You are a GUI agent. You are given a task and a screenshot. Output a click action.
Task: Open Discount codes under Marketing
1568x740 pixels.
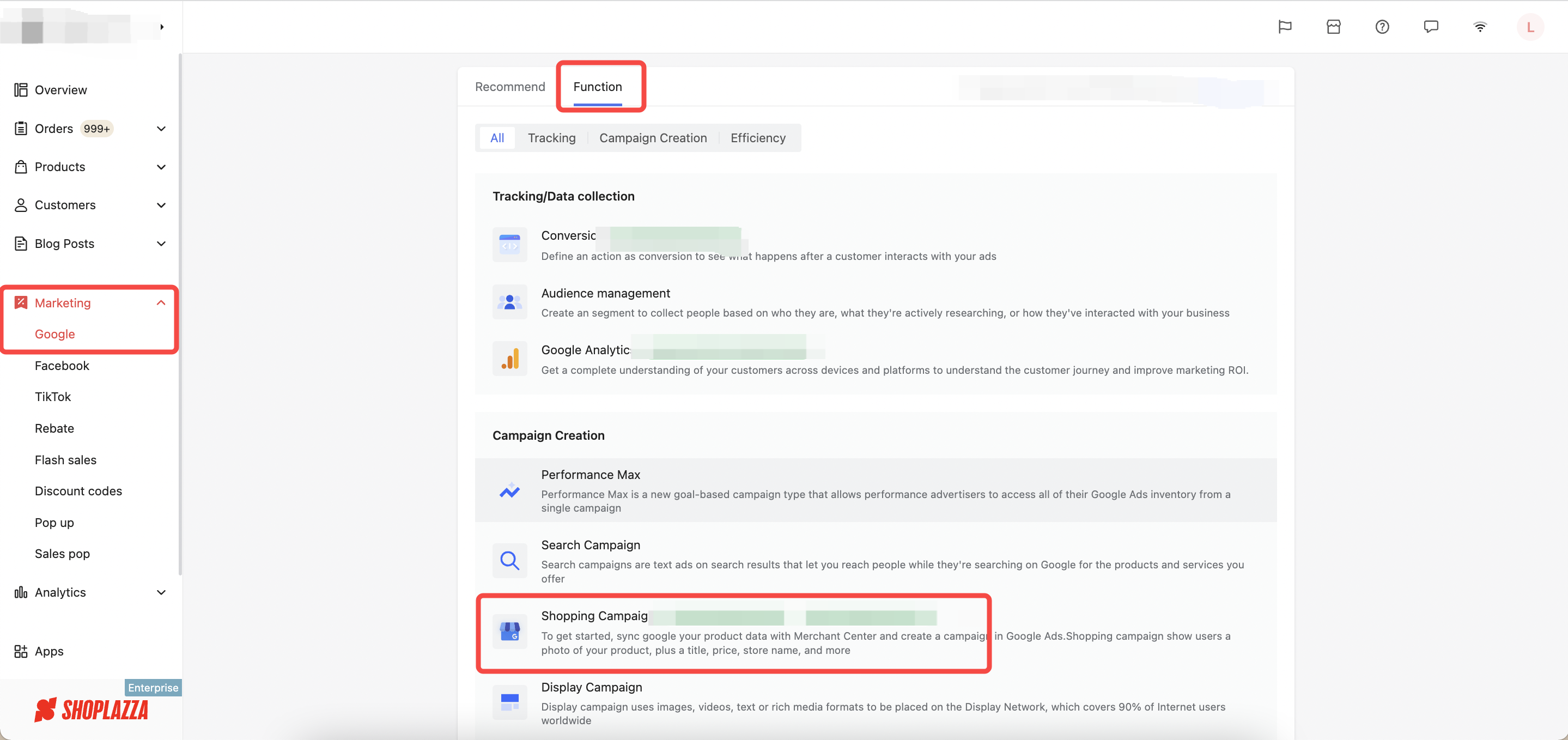(78, 491)
